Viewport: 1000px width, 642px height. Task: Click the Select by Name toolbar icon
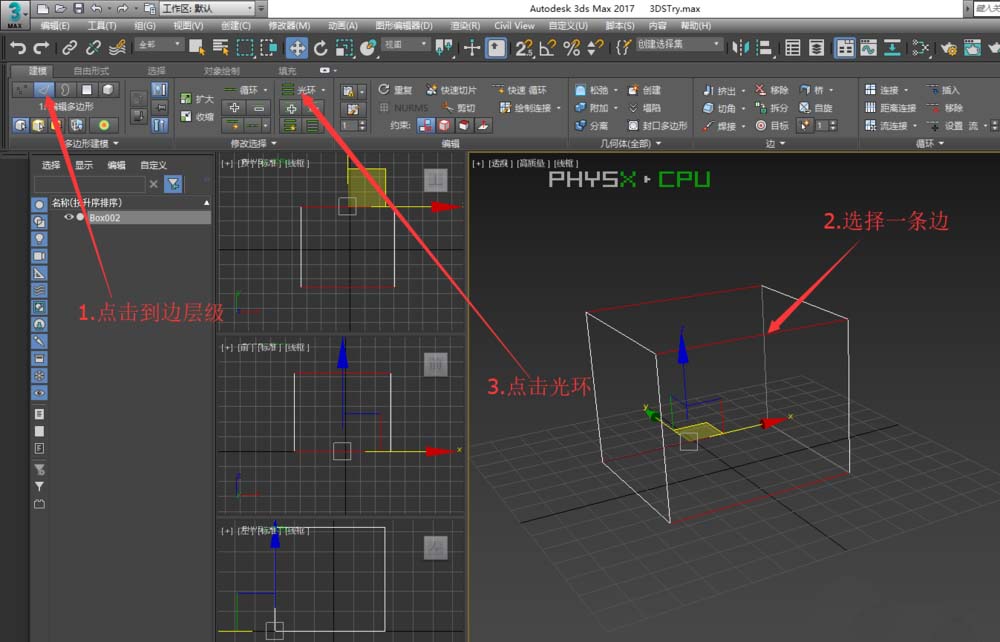[219, 47]
